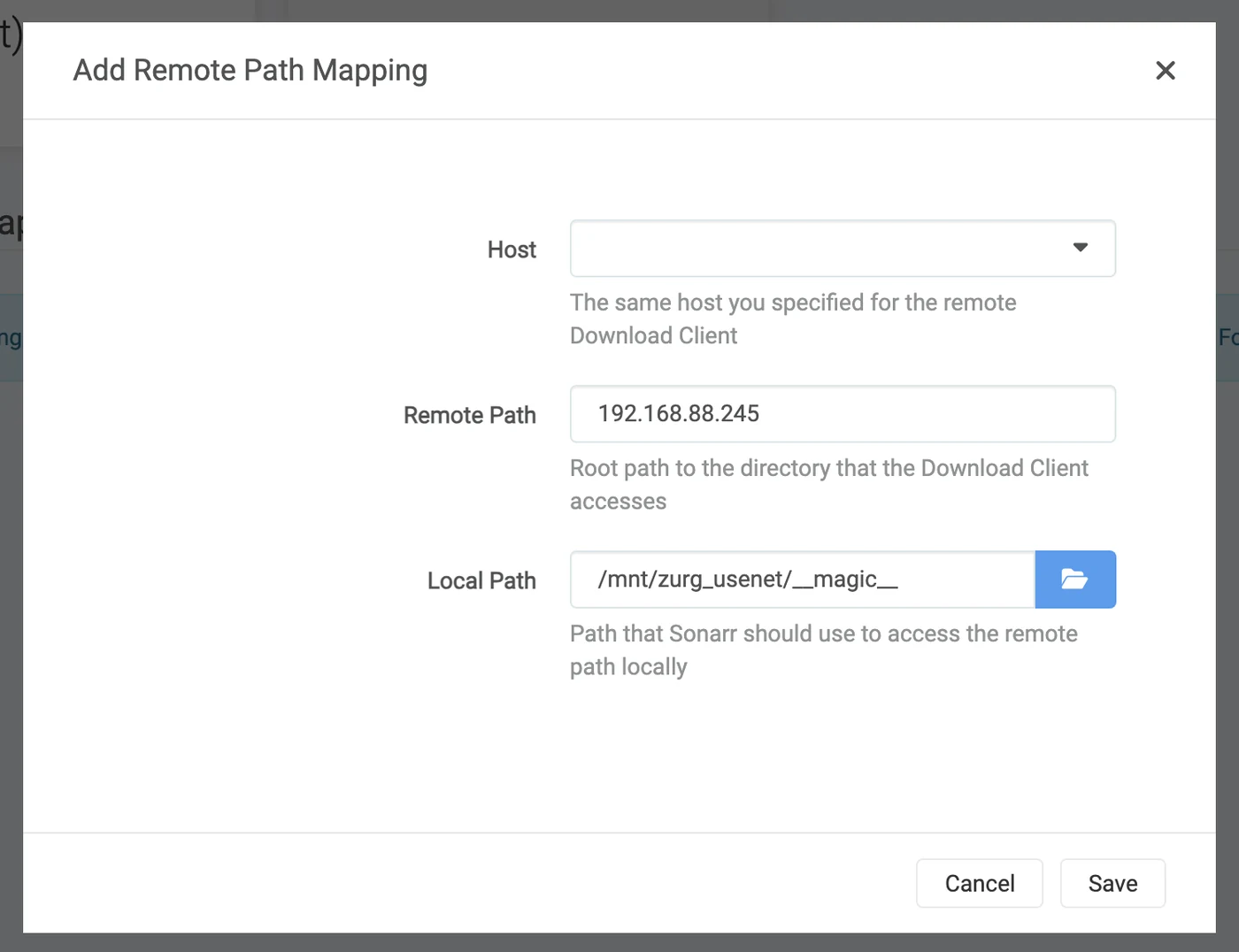Click the Local Path input field

point(803,580)
